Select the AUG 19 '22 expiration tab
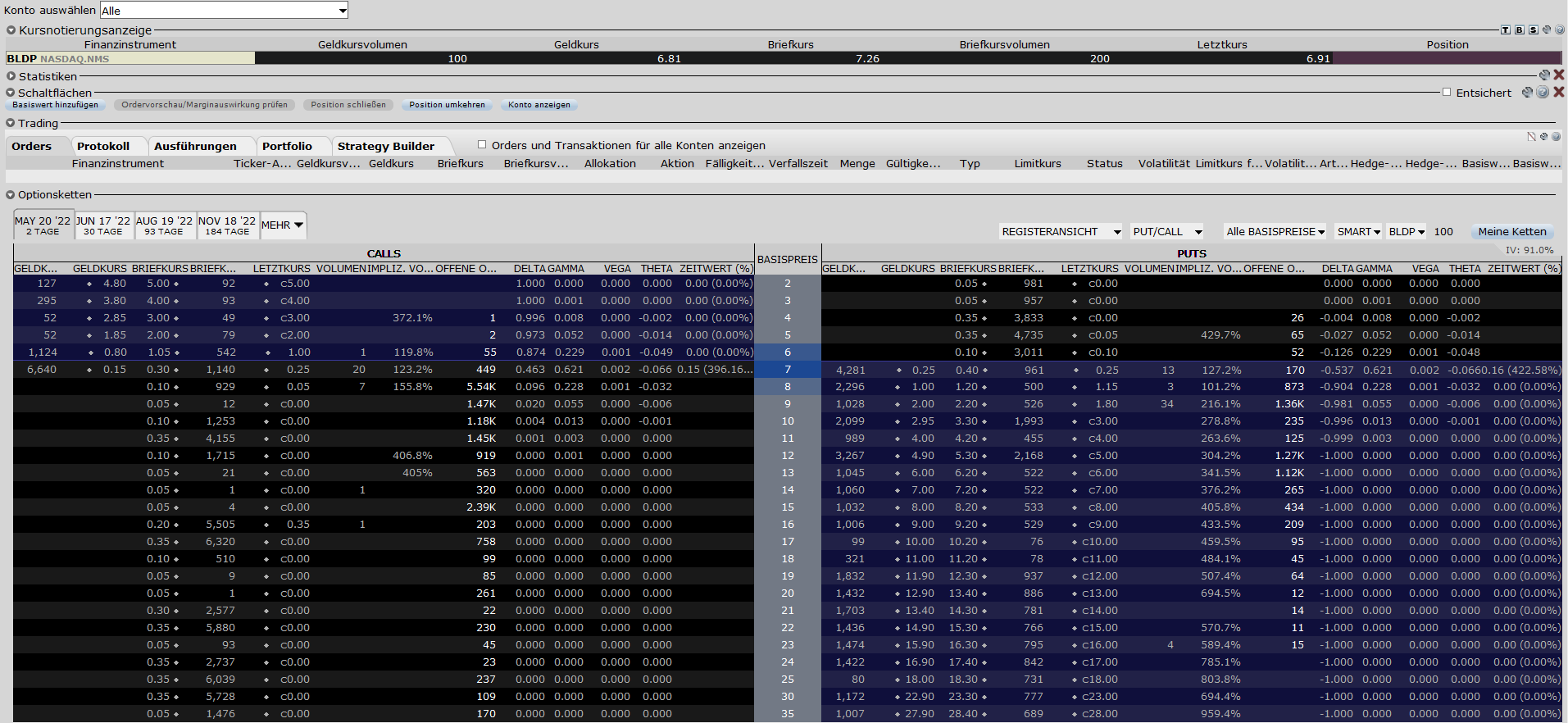Viewport: 1568px width, 723px height. [164, 225]
